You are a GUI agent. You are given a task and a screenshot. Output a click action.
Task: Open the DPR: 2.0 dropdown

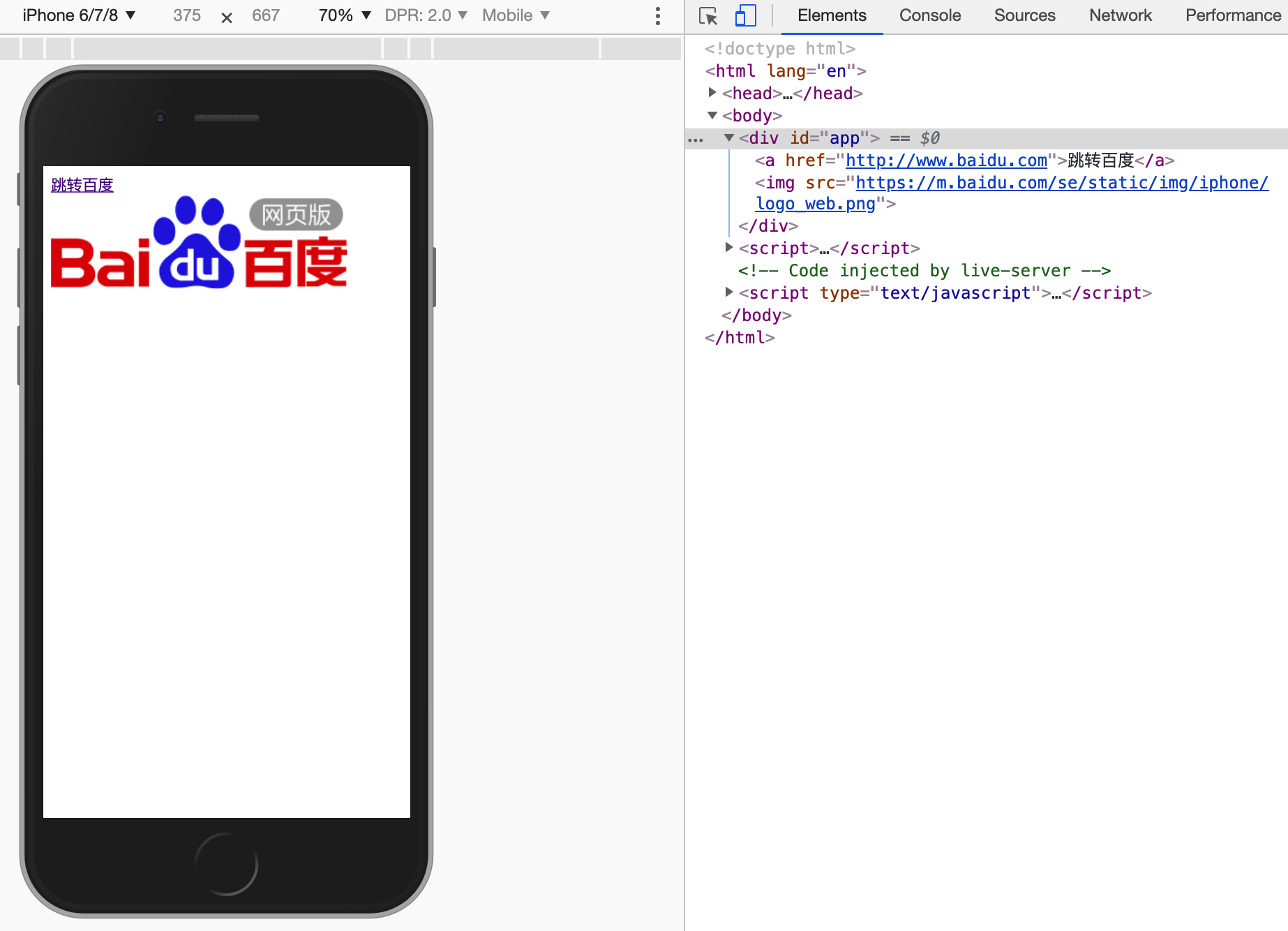click(x=426, y=15)
